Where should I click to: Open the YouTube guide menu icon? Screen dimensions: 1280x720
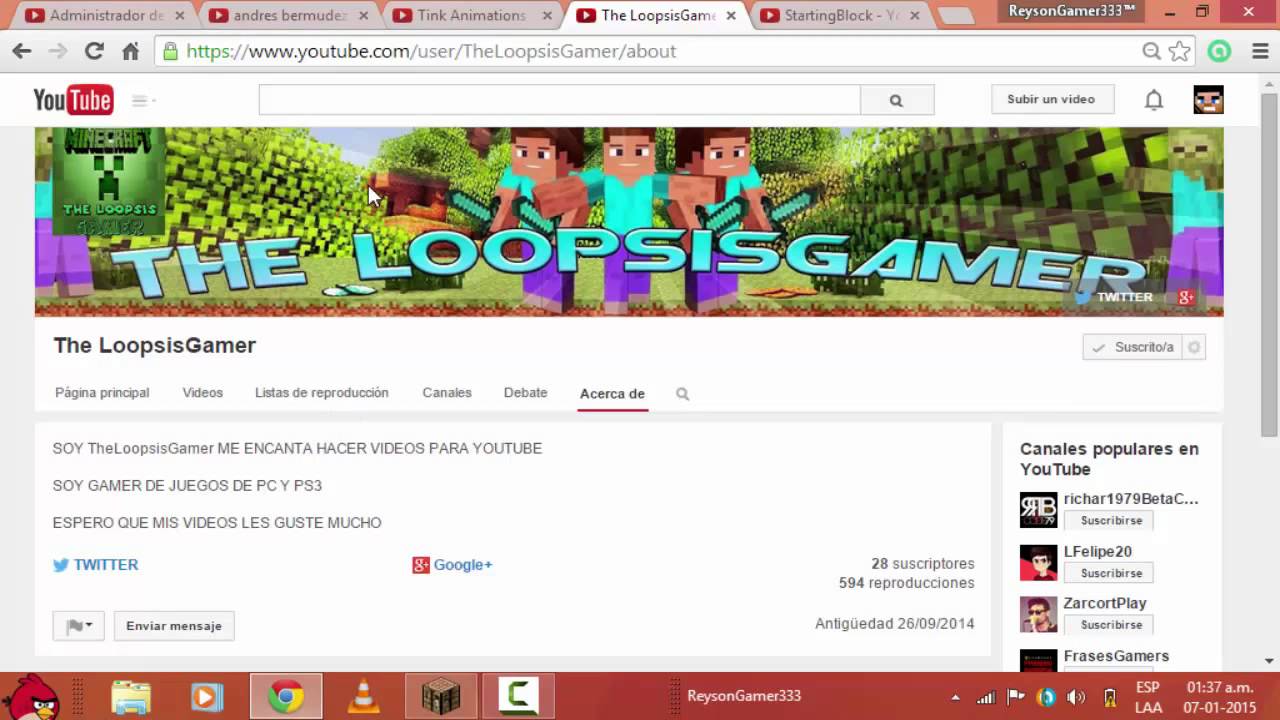(143, 100)
